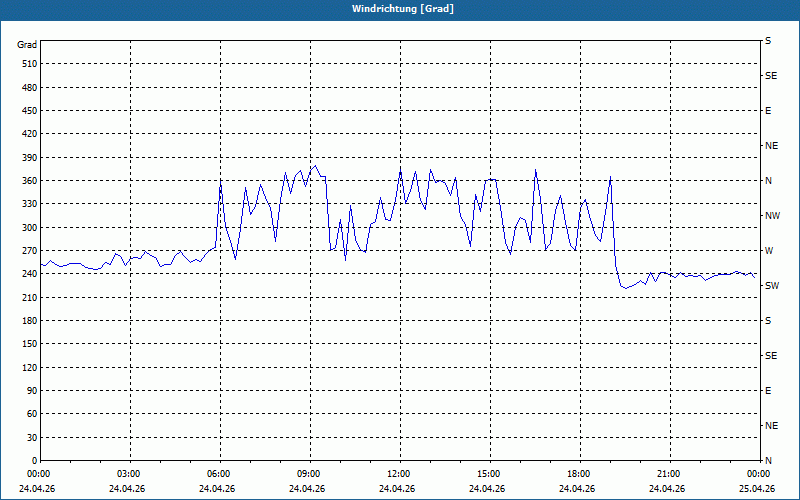Select the "Grad" unit label on the left axis
800x500 pixels.
pos(27,45)
